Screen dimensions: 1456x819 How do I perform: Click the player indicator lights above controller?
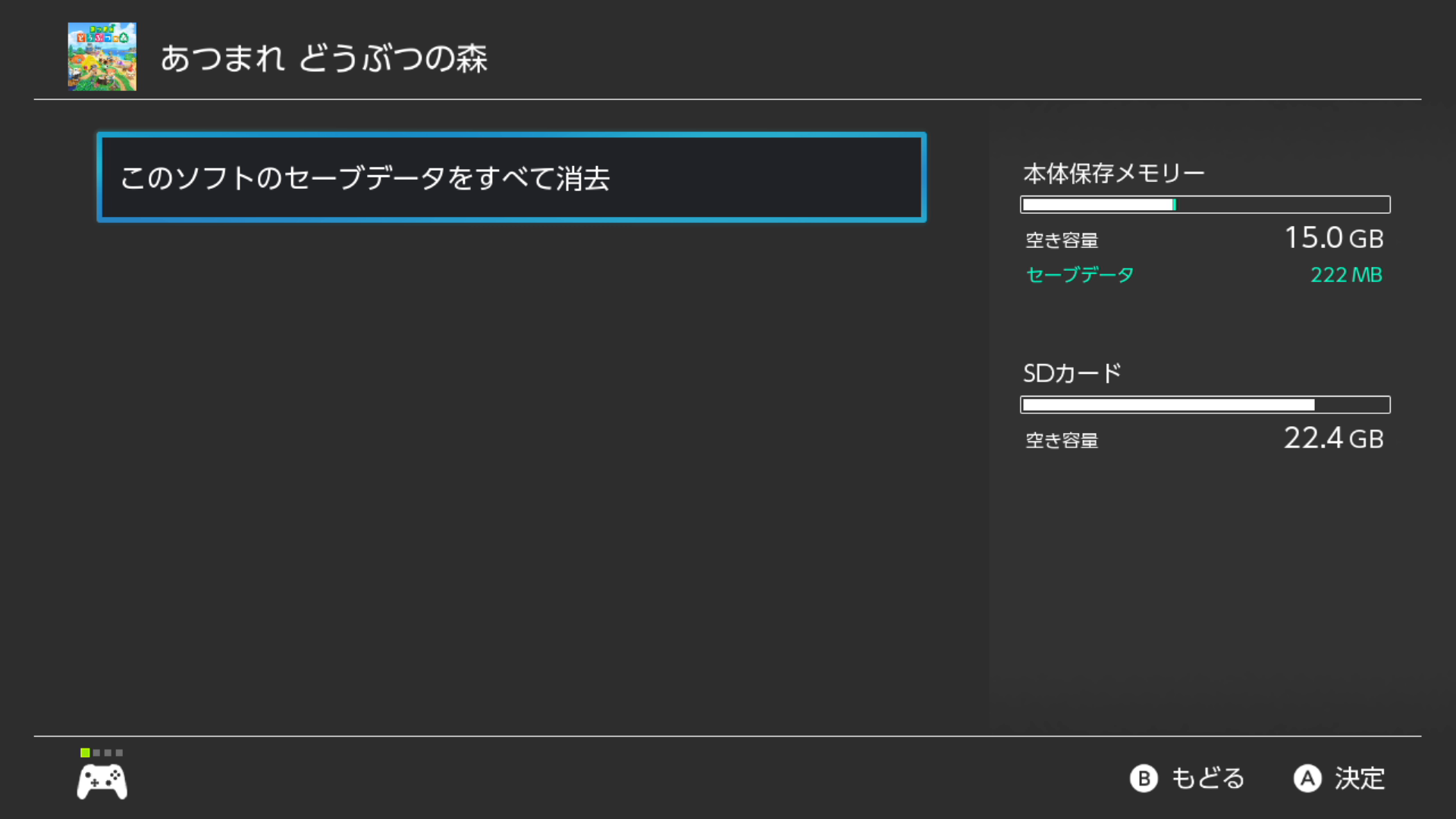click(x=102, y=753)
